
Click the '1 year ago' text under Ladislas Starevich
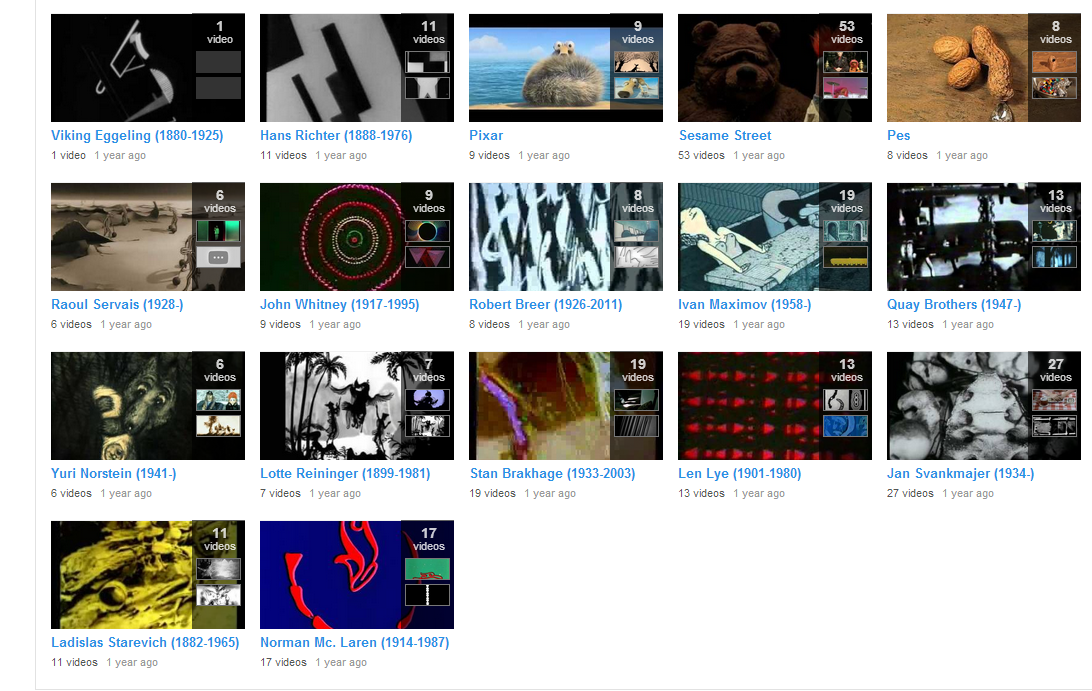(132, 662)
